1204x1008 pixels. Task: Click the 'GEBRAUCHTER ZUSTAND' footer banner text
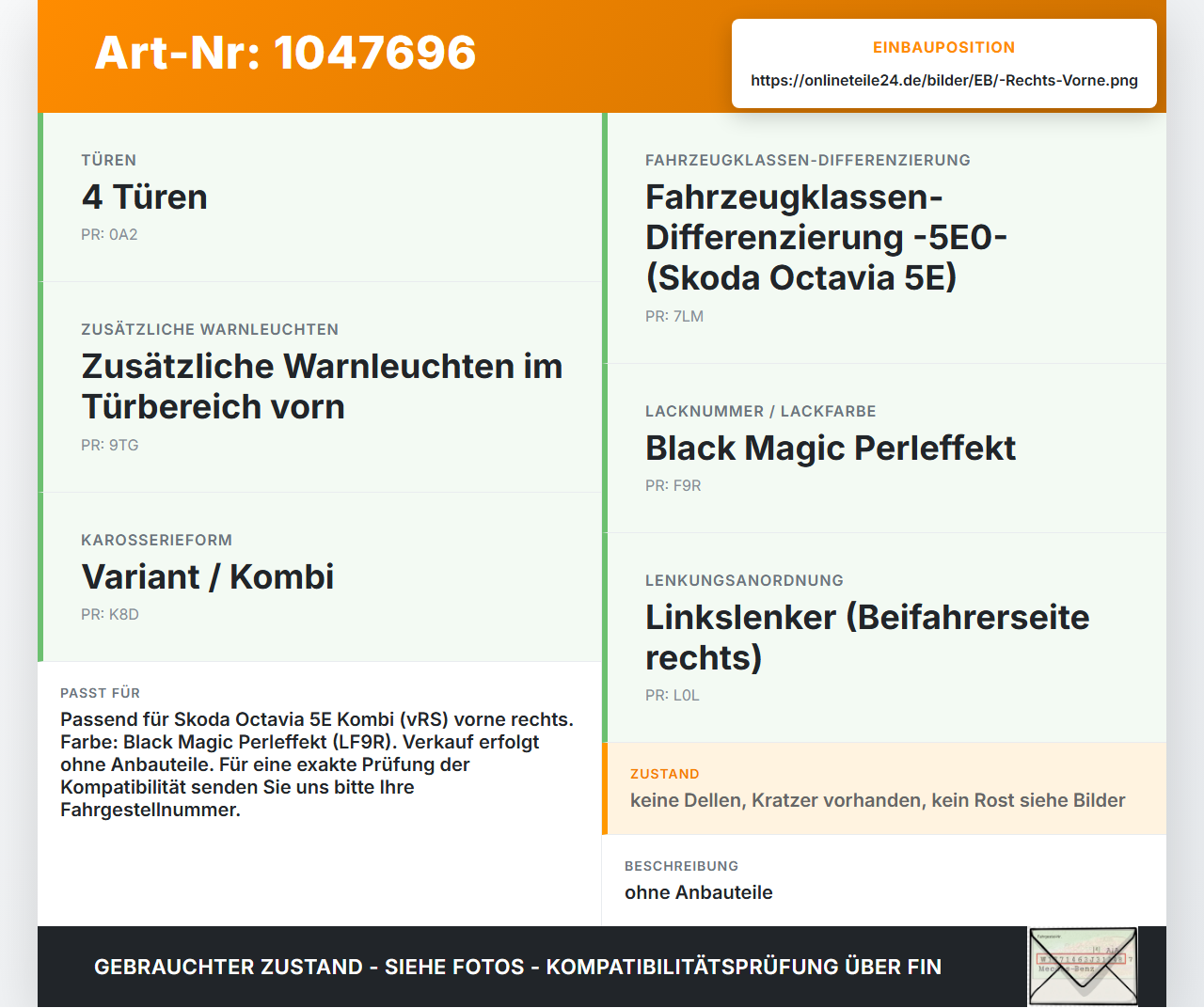tap(517, 967)
